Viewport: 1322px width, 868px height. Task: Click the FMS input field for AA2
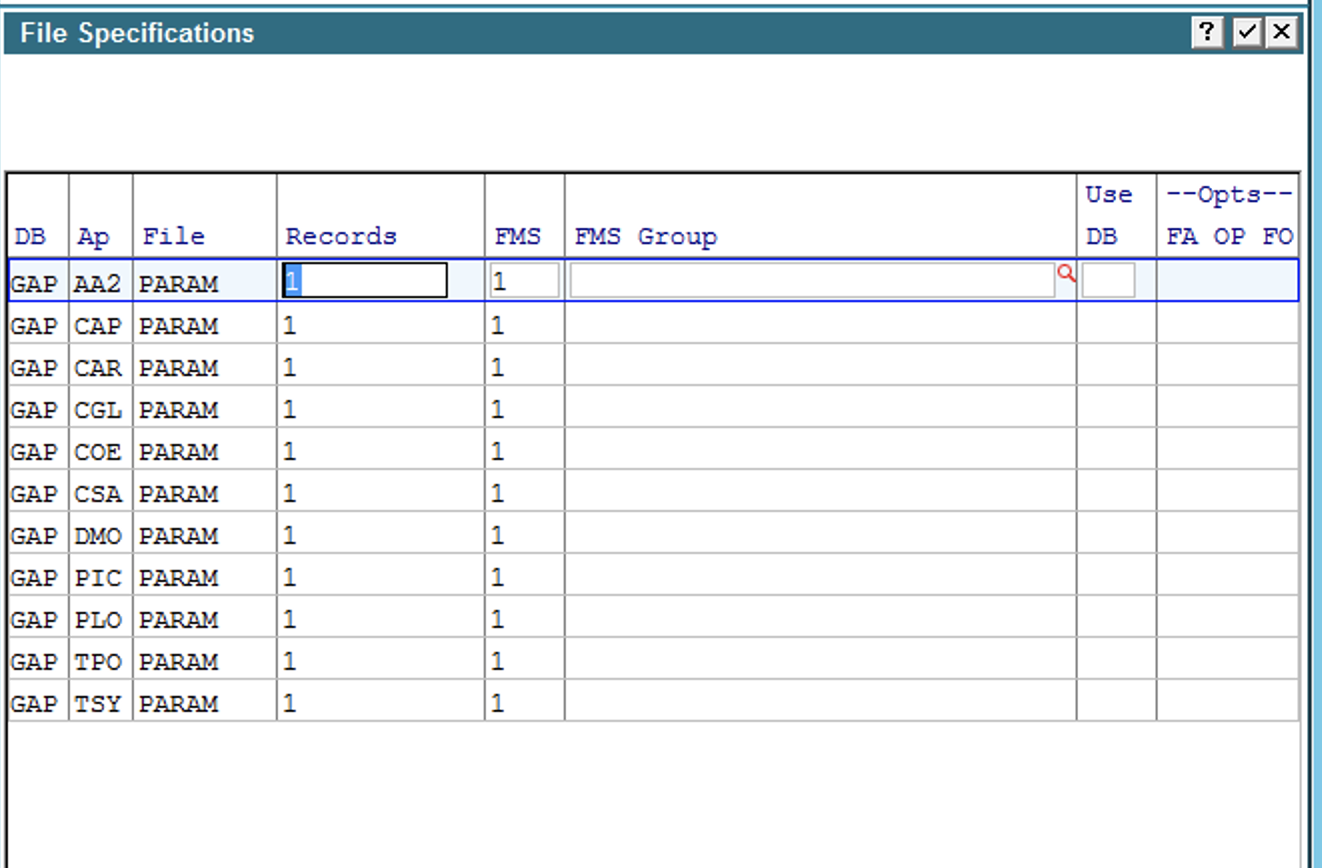pos(524,281)
